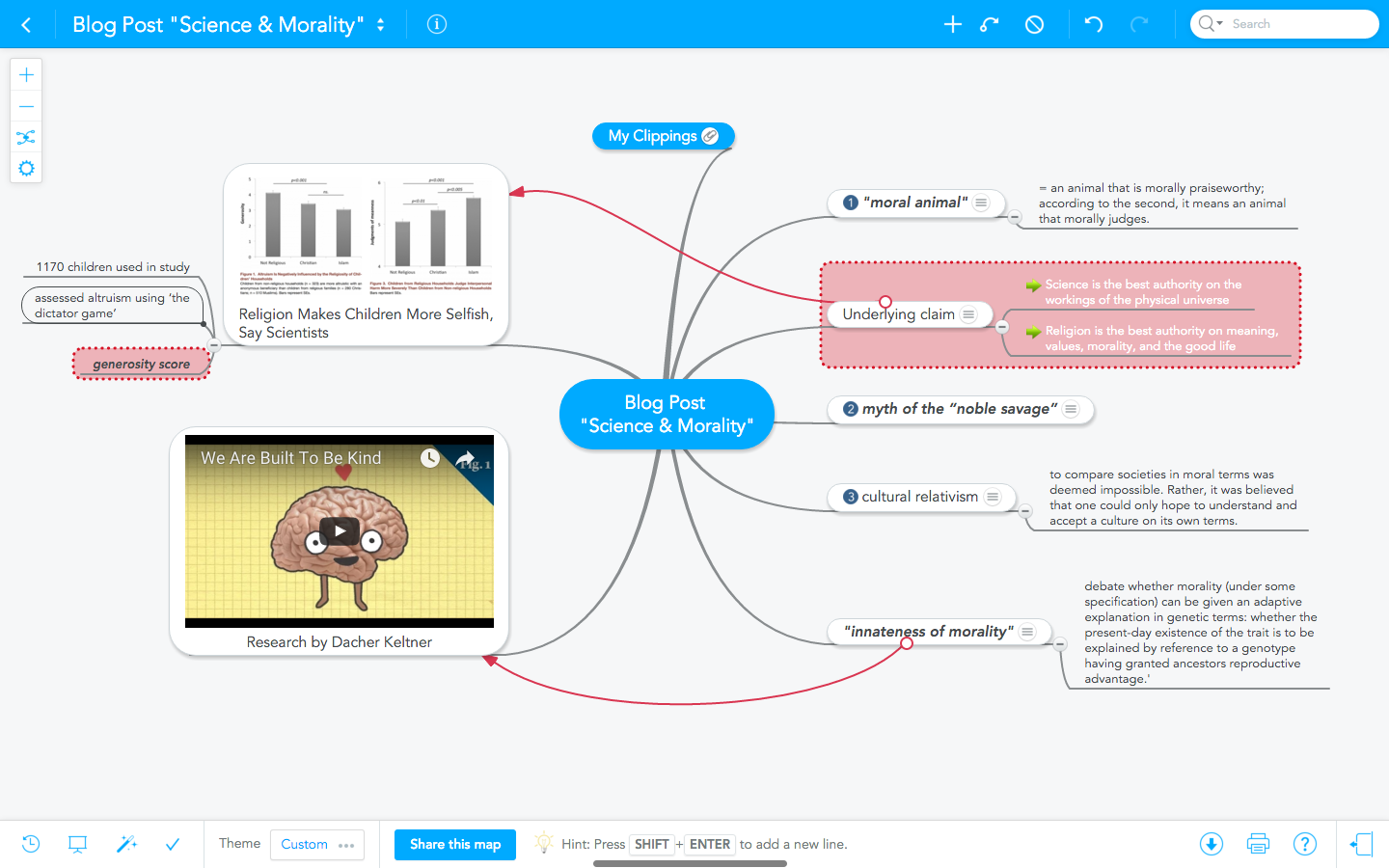Open the Custom theme selector
Screen dimensions: 1389x868
[x=317, y=844]
